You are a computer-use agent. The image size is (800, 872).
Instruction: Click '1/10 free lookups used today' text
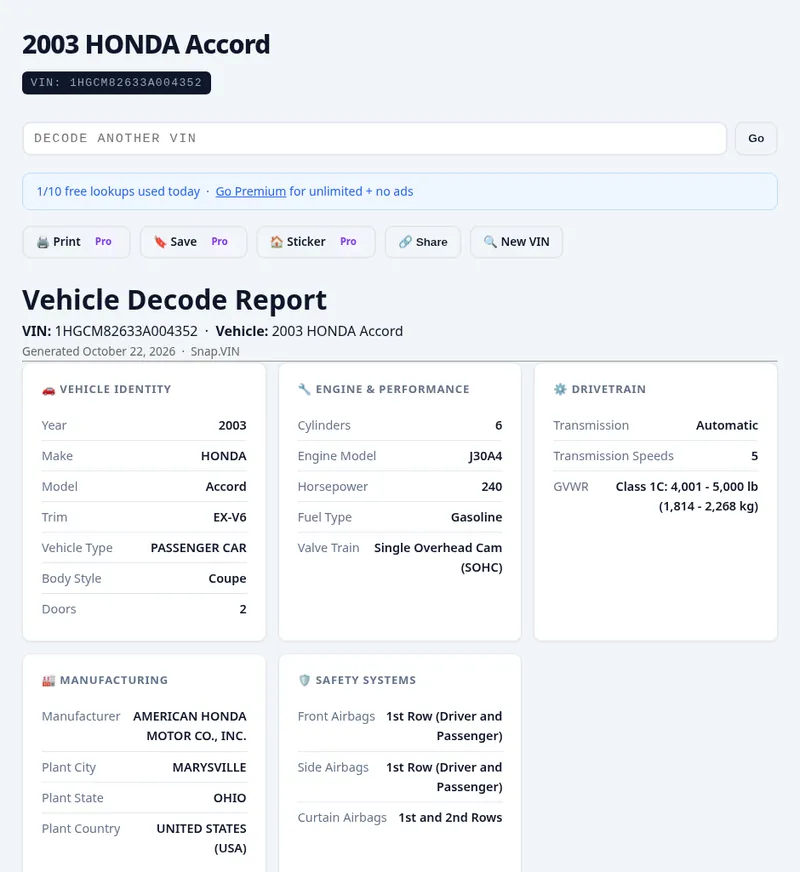click(118, 191)
